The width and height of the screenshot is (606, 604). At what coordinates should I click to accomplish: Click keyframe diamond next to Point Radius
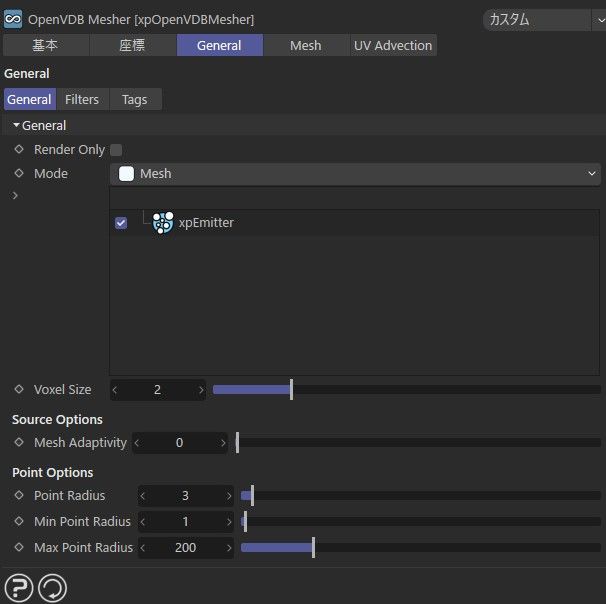pos(19,495)
